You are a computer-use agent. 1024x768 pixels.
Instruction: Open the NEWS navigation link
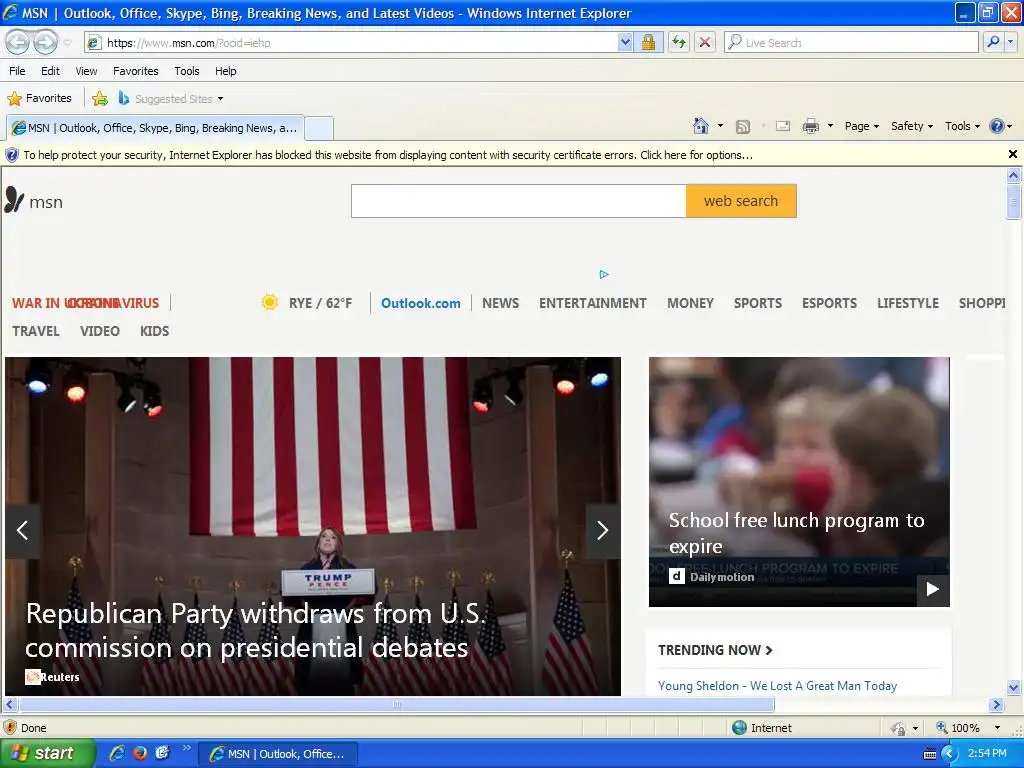tap(501, 303)
